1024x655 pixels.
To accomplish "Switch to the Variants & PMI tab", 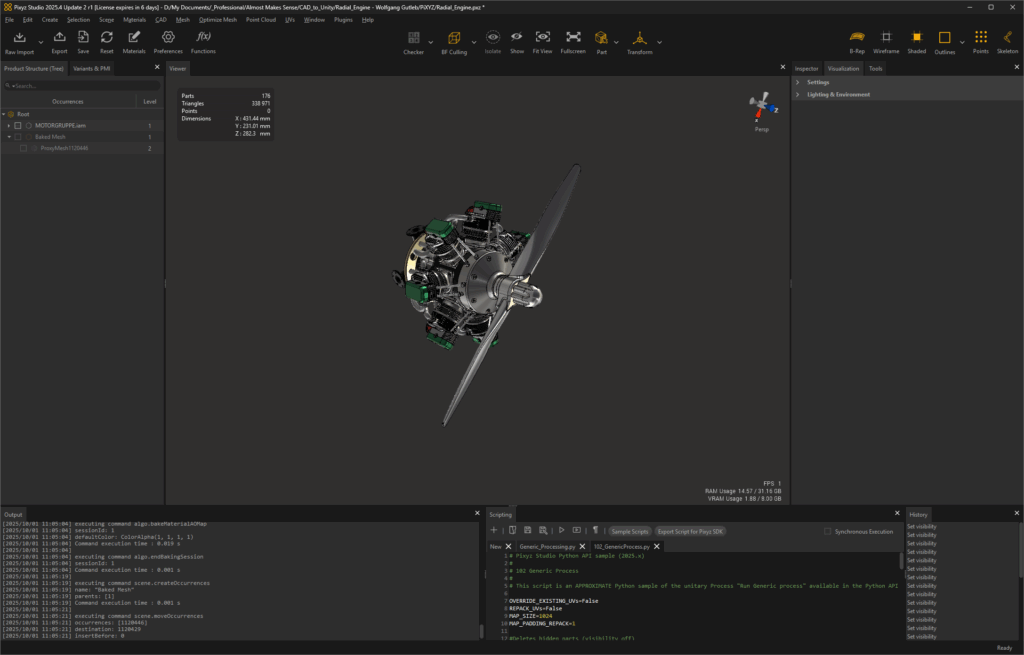I will (89, 68).
